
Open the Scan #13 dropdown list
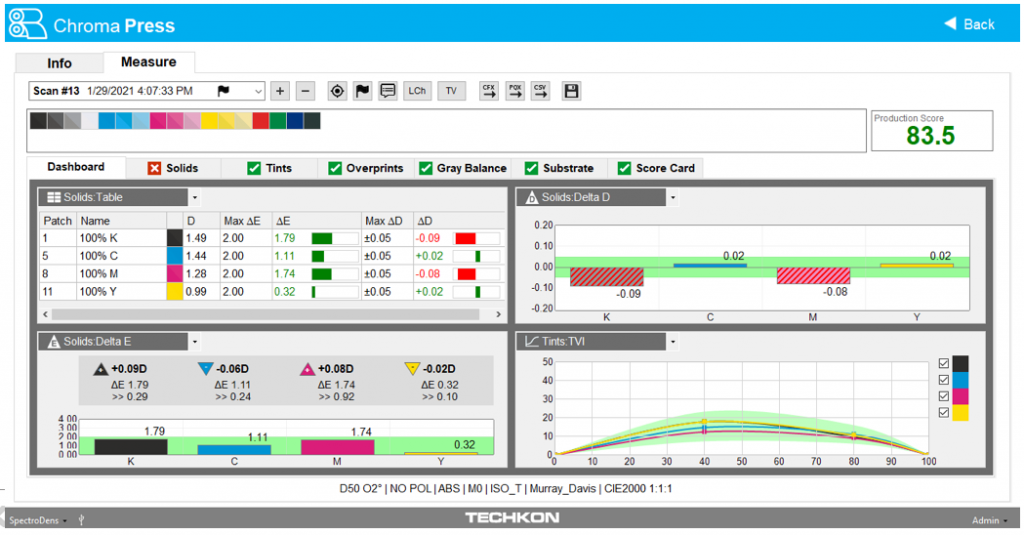click(258, 91)
